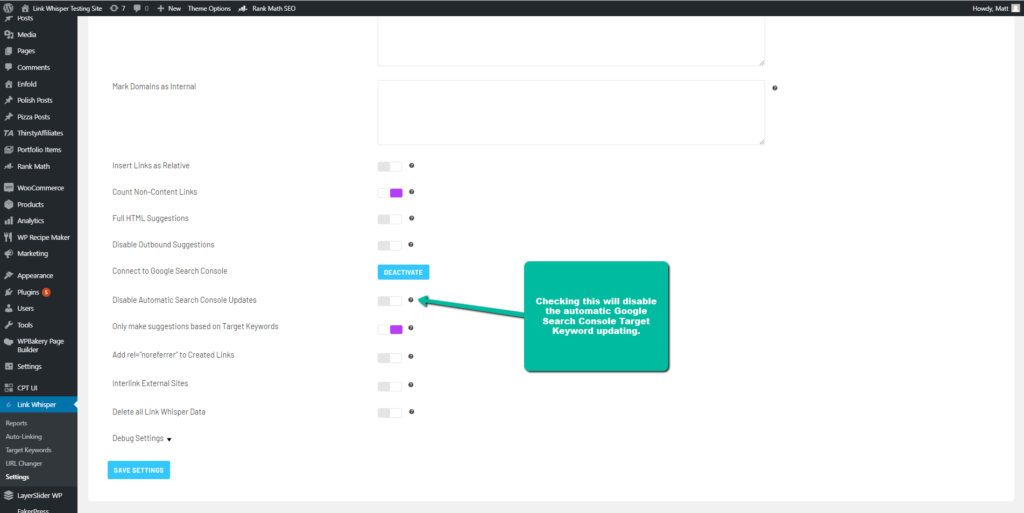Click the Plugins update count badge
The height and width of the screenshot is (513, 1024).
[46, 292]
